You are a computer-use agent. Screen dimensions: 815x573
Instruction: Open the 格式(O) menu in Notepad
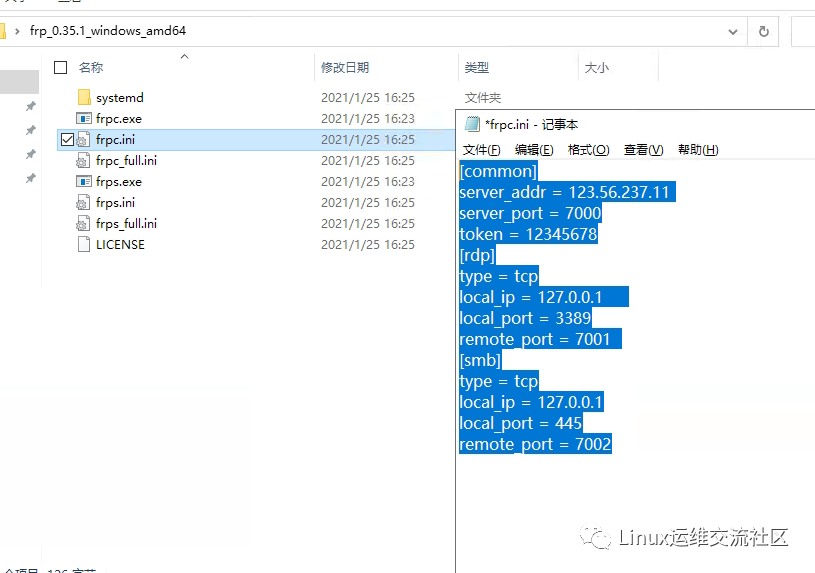tap(588, 150)
